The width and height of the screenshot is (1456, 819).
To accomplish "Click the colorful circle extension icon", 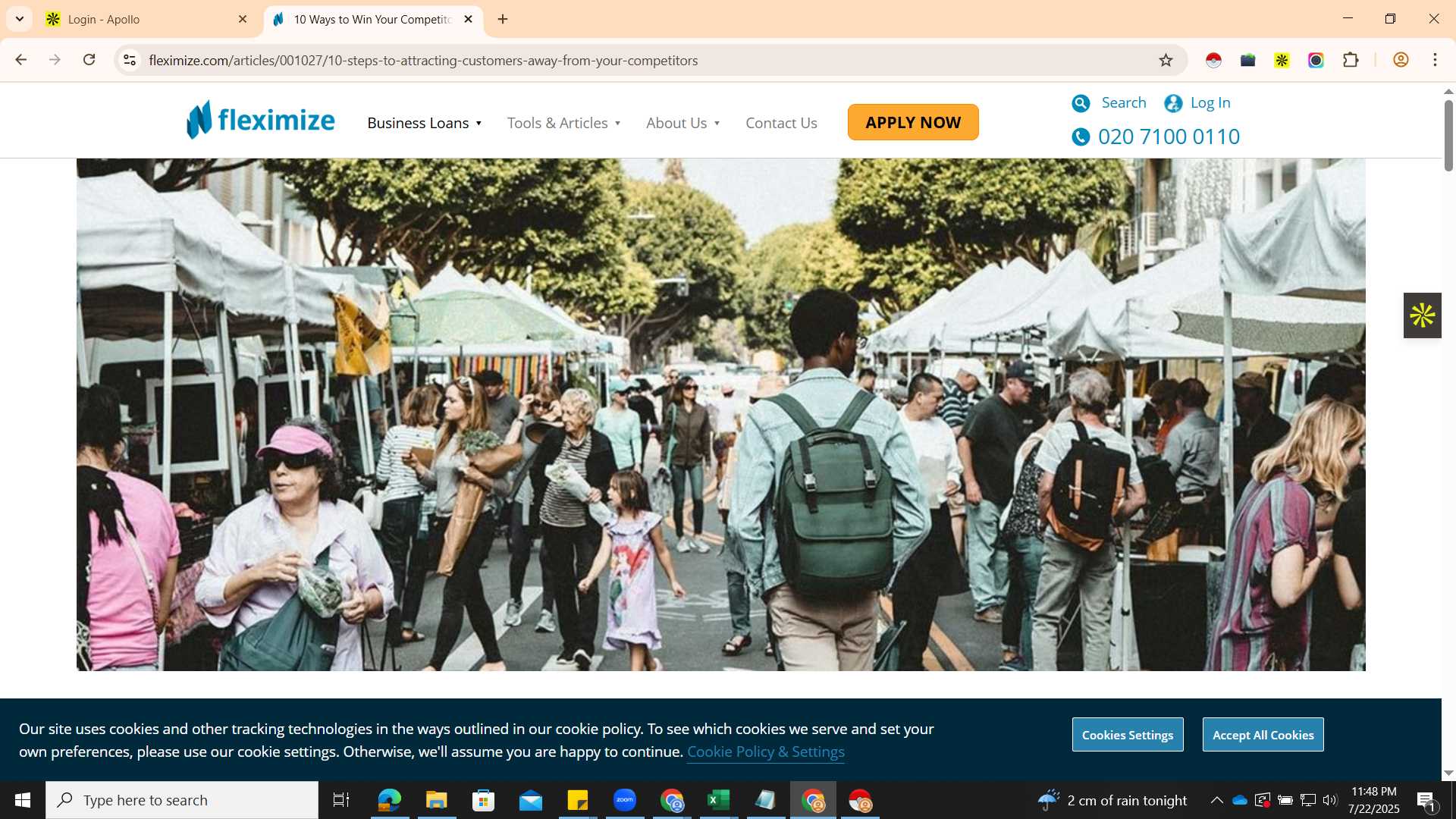I will click(1316, 60).
